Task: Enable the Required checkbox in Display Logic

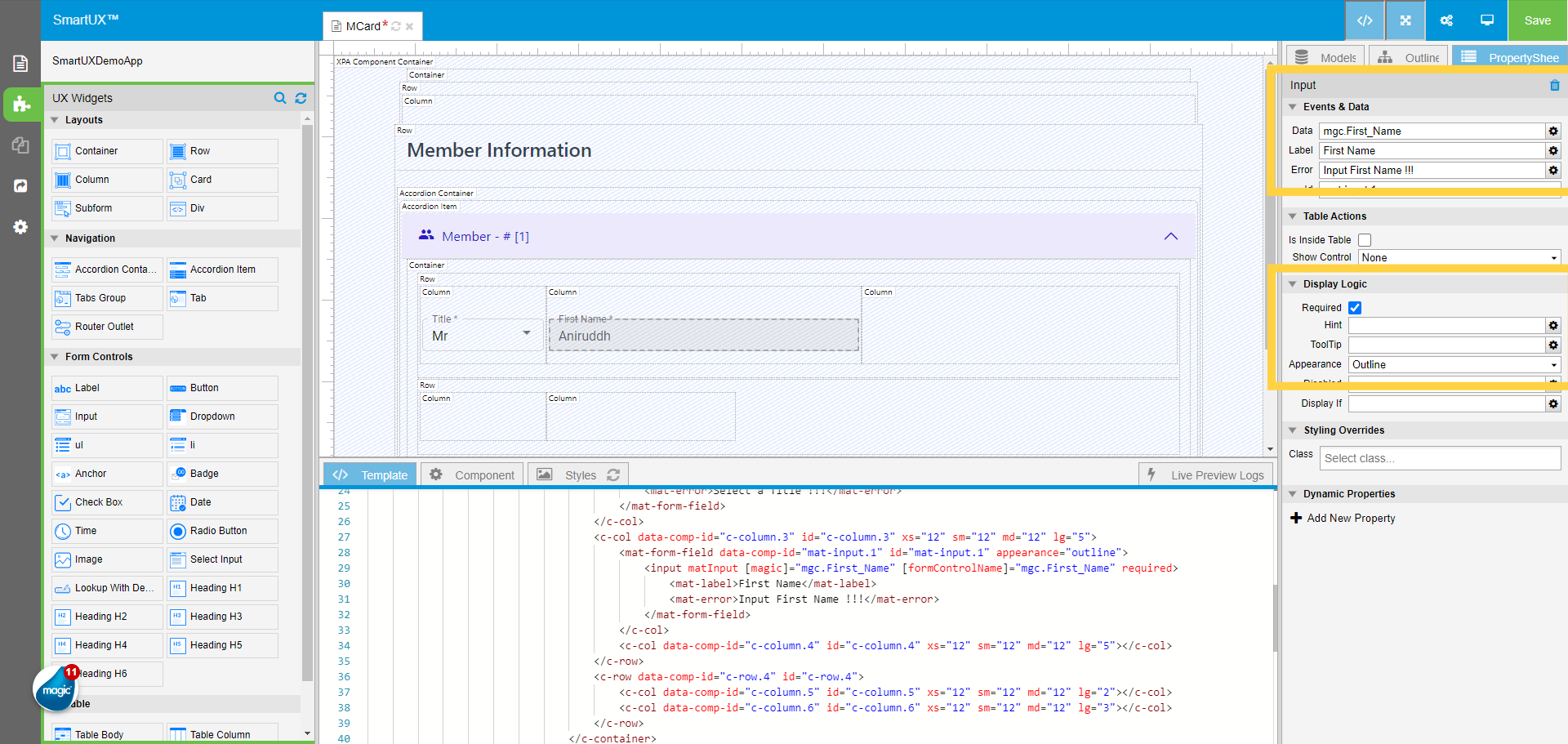Action: pyautogui.click(x=1355, y=308)
